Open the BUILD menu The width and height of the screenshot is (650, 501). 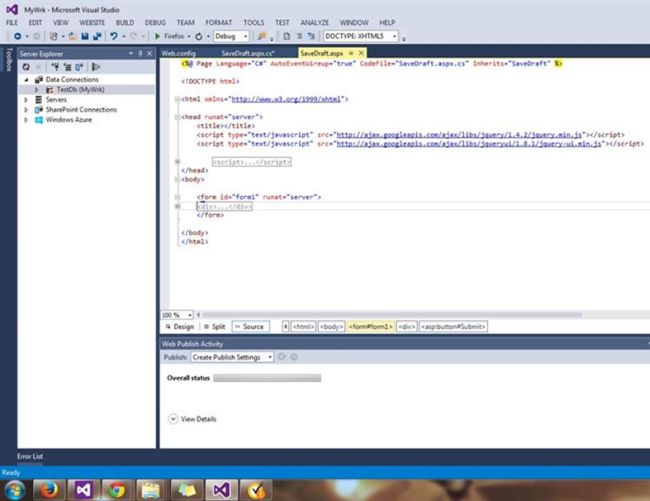point(126,22)
